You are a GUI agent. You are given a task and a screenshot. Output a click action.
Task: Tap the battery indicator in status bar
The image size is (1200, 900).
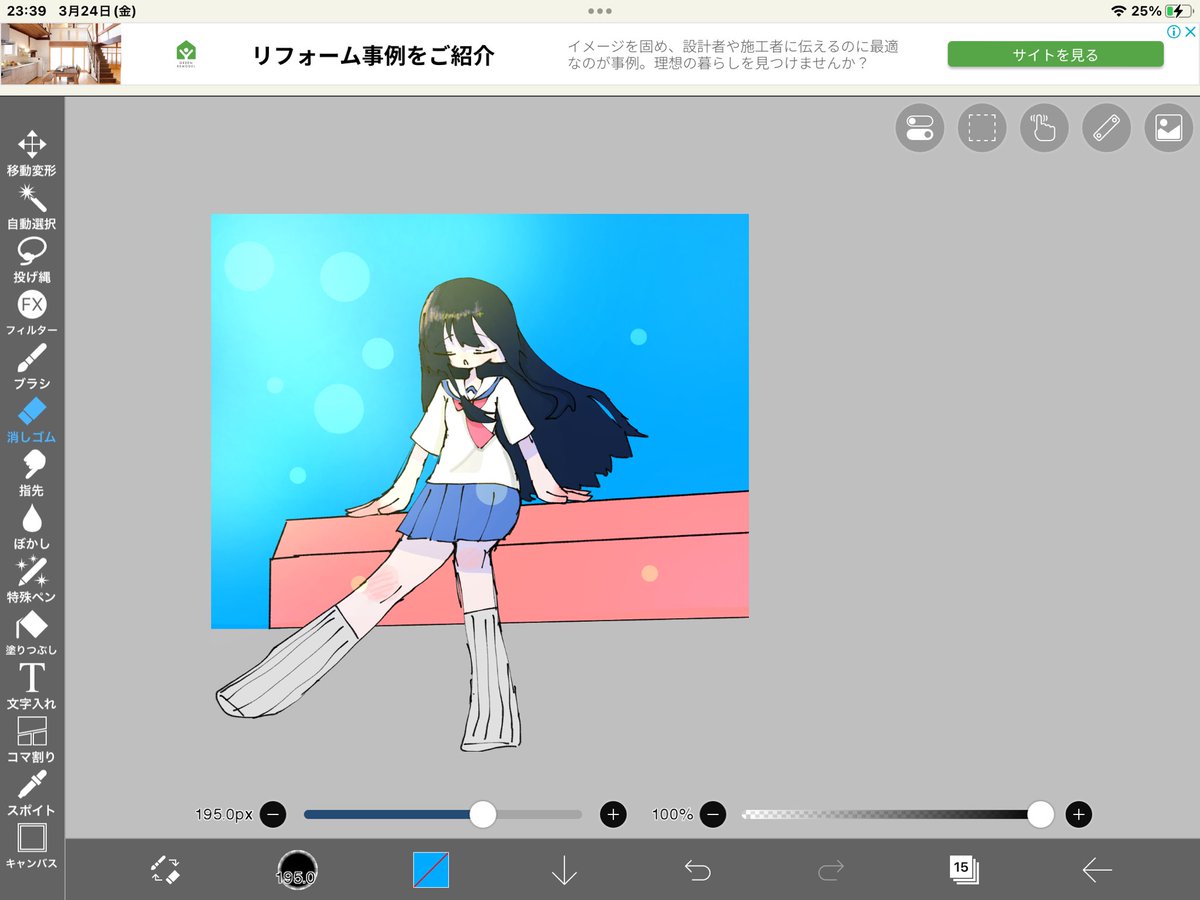click(x=1179, y=10)
